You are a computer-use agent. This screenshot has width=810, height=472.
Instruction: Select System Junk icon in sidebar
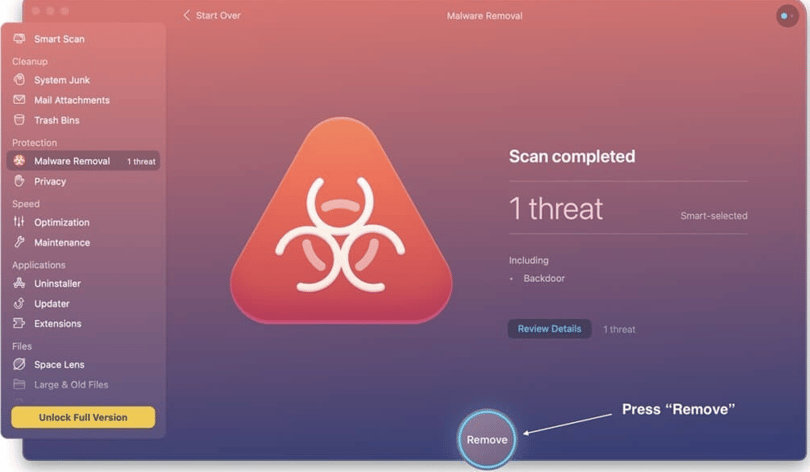point(19,80)
